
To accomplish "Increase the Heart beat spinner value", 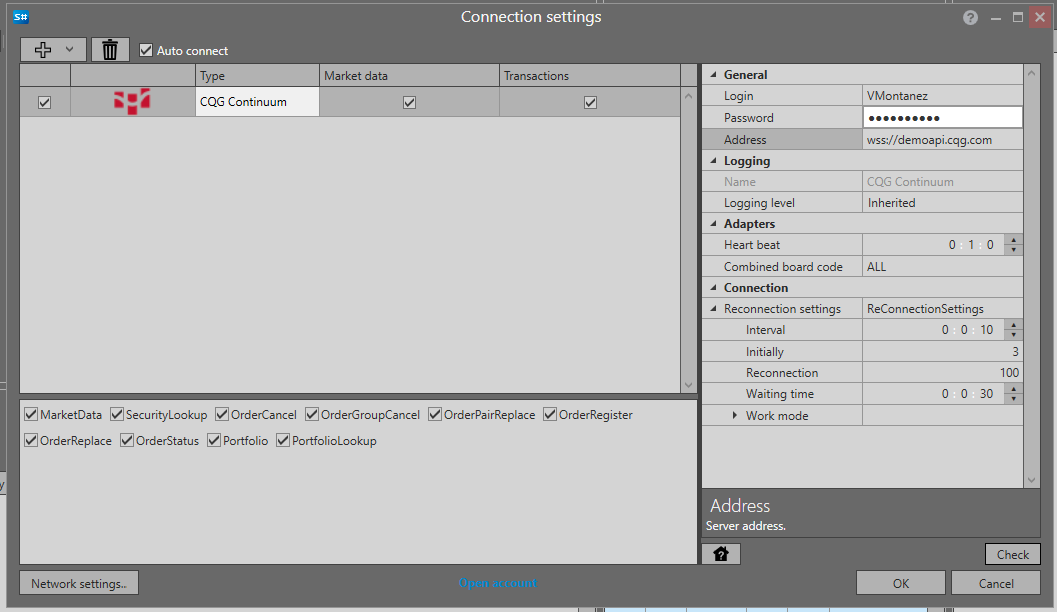I will [1014, 240].
